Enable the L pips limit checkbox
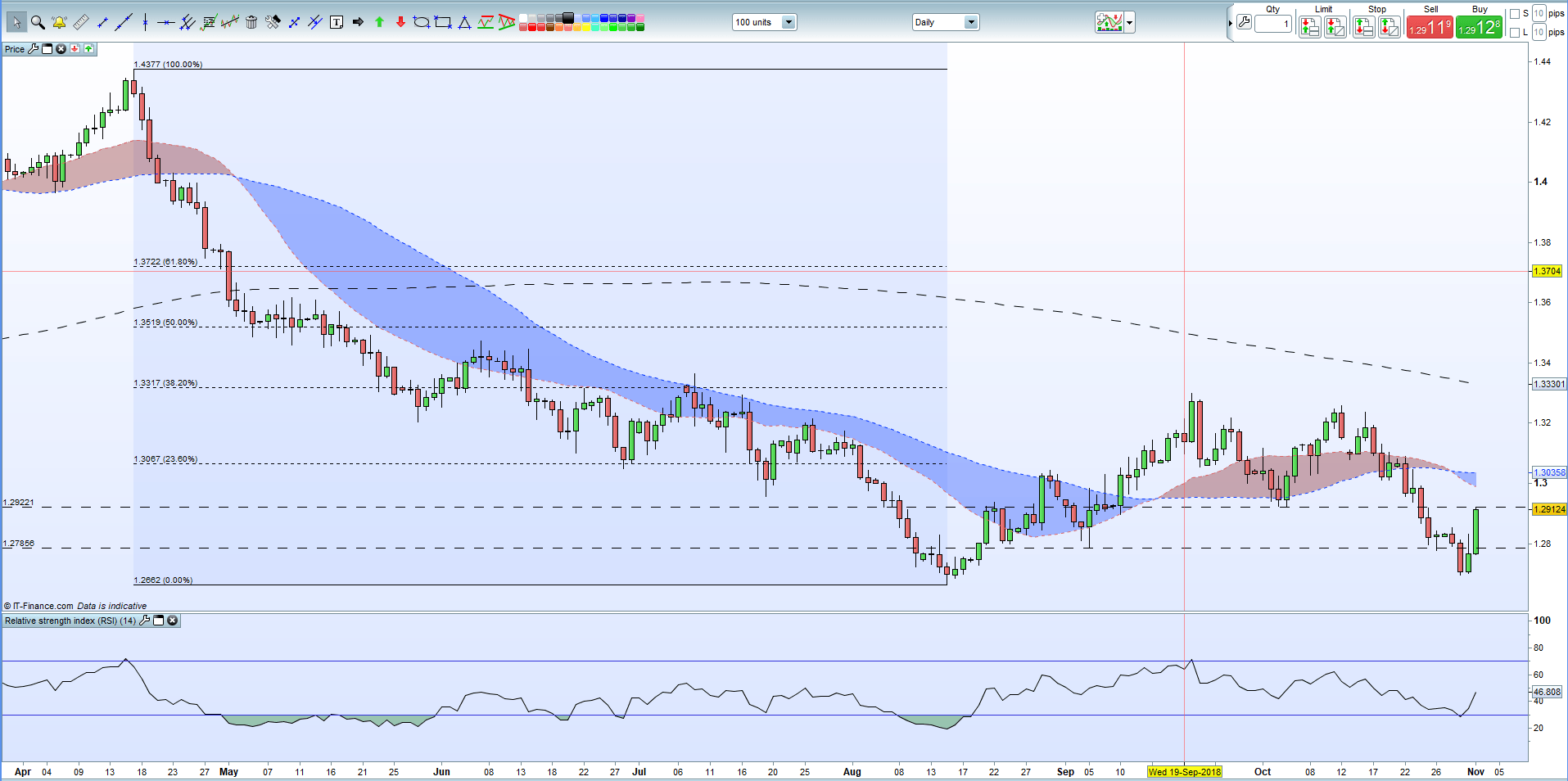Screen dimensions: 1568x781 point(1515,33)
